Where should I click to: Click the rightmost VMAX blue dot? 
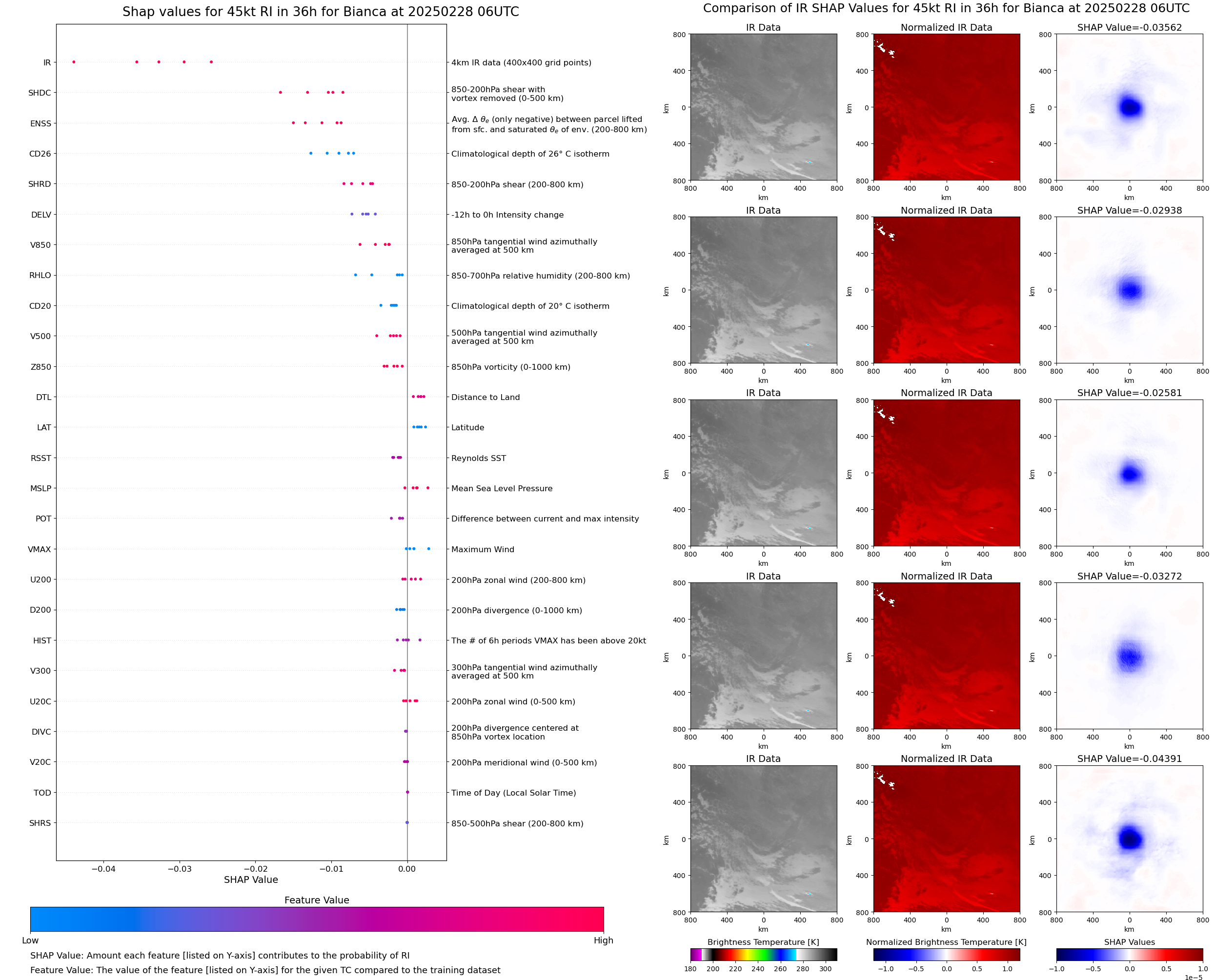tap(428, 549)
